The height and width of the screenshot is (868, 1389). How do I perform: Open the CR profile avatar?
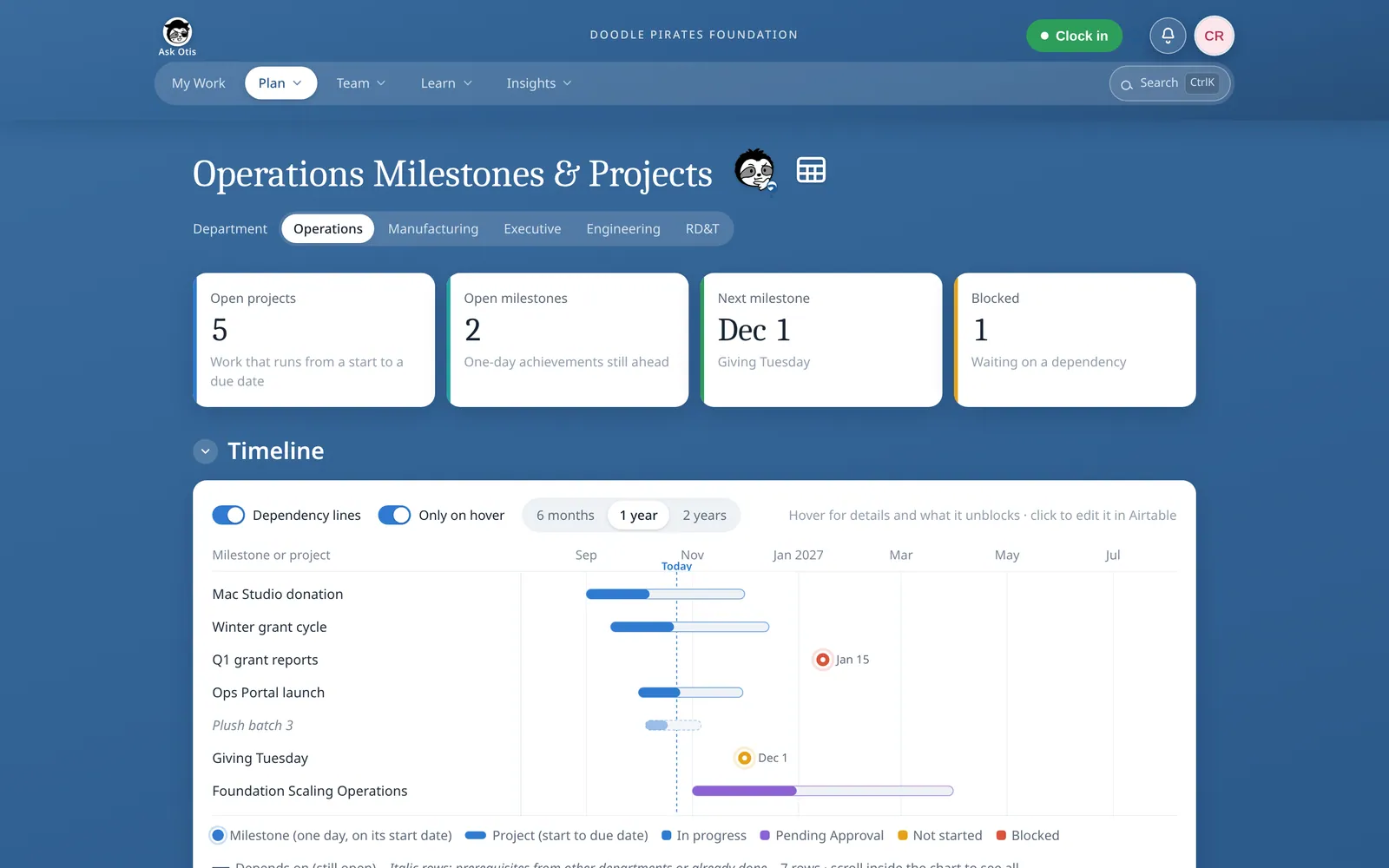pyautogui.click(x=1214, y=36)
